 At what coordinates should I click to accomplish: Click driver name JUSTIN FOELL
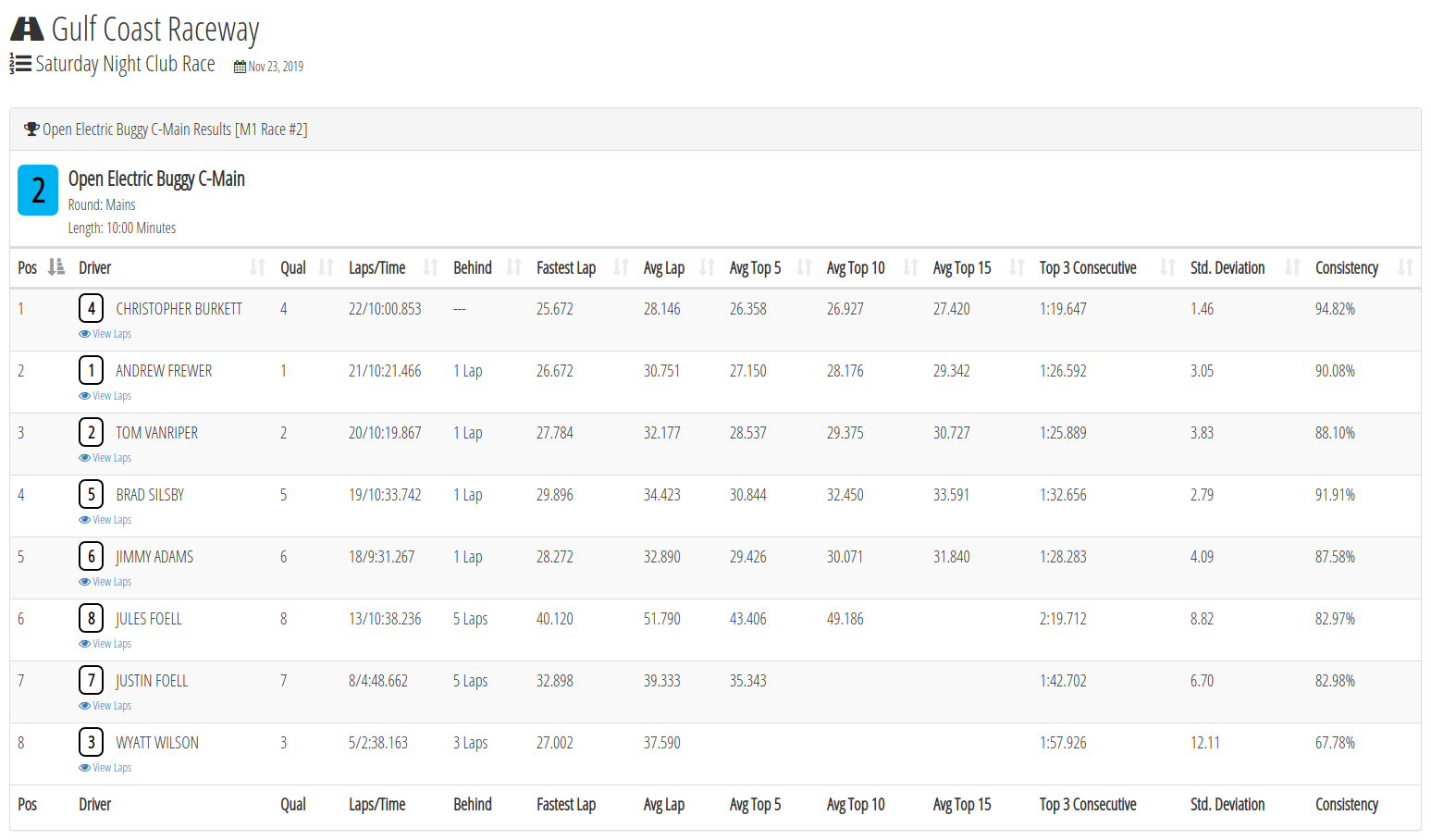click(x=152, y=681)
